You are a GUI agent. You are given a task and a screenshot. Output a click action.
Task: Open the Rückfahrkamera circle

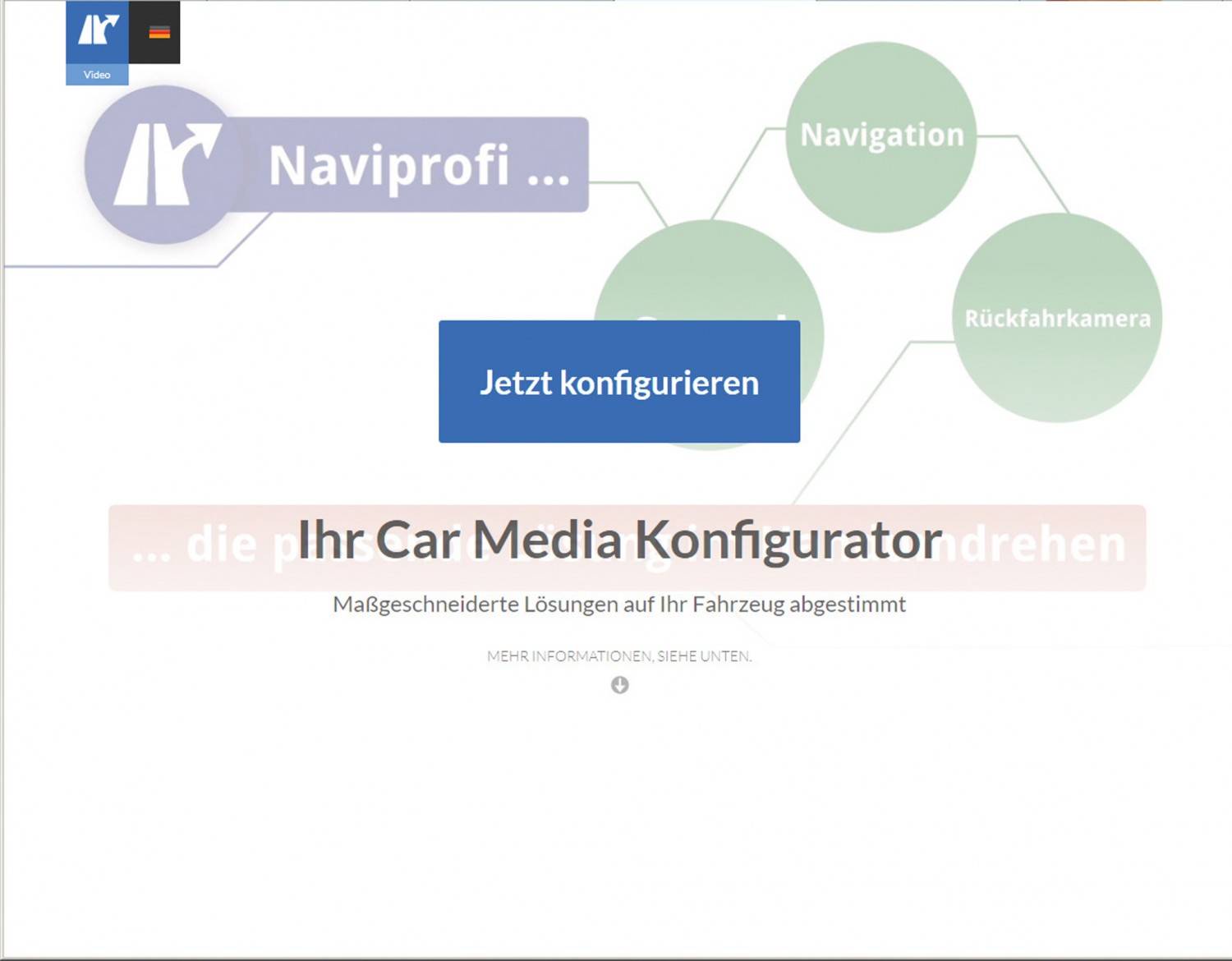(1057, 319)
